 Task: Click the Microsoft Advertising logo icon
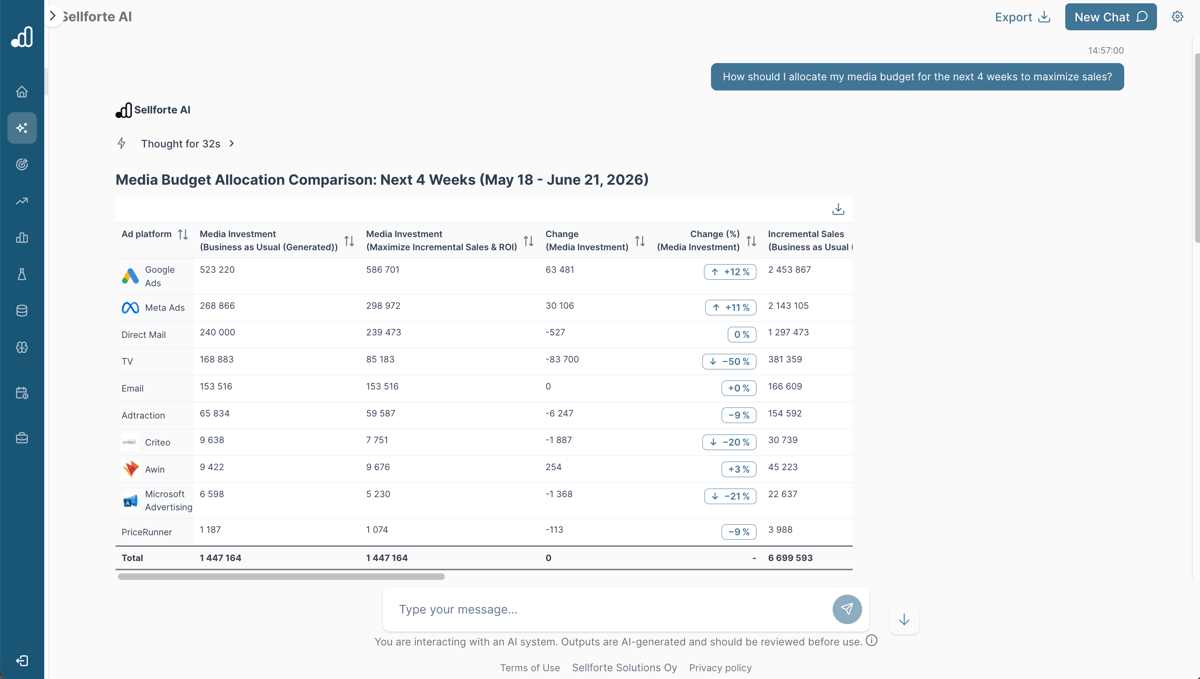(x=130, y=501)
